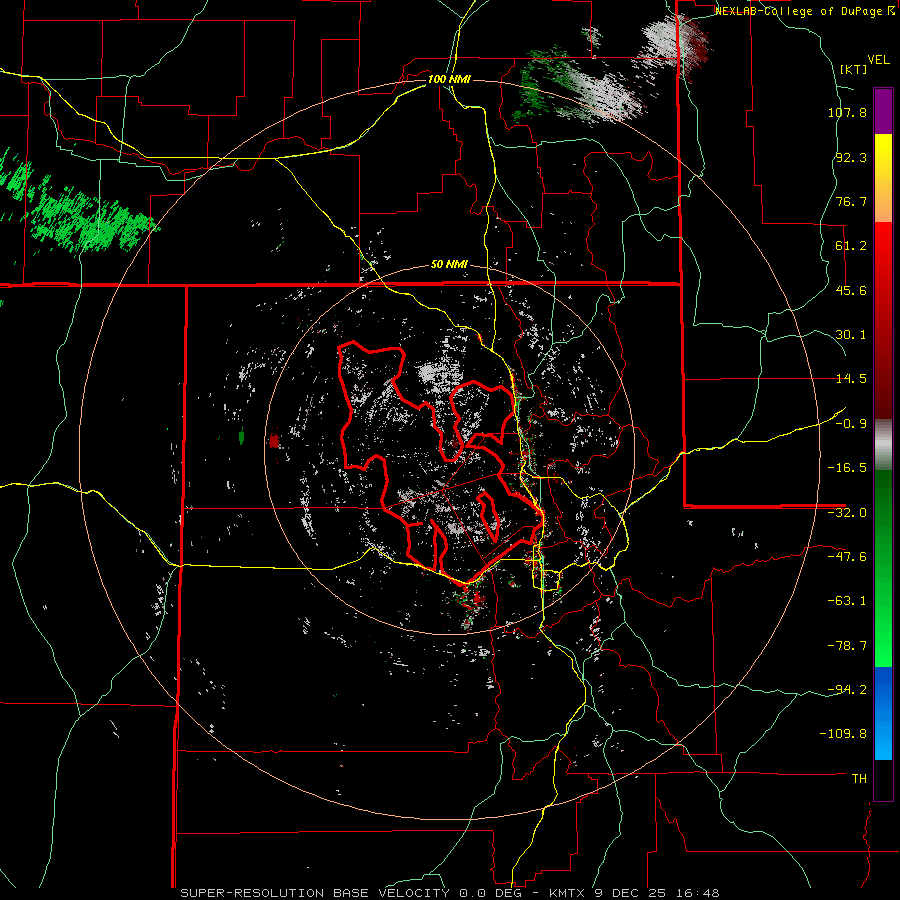The width and height of the screenshot is (900, 900).
Task: Click the 100 NMI range ring label
Action: (x=449, y=79)
